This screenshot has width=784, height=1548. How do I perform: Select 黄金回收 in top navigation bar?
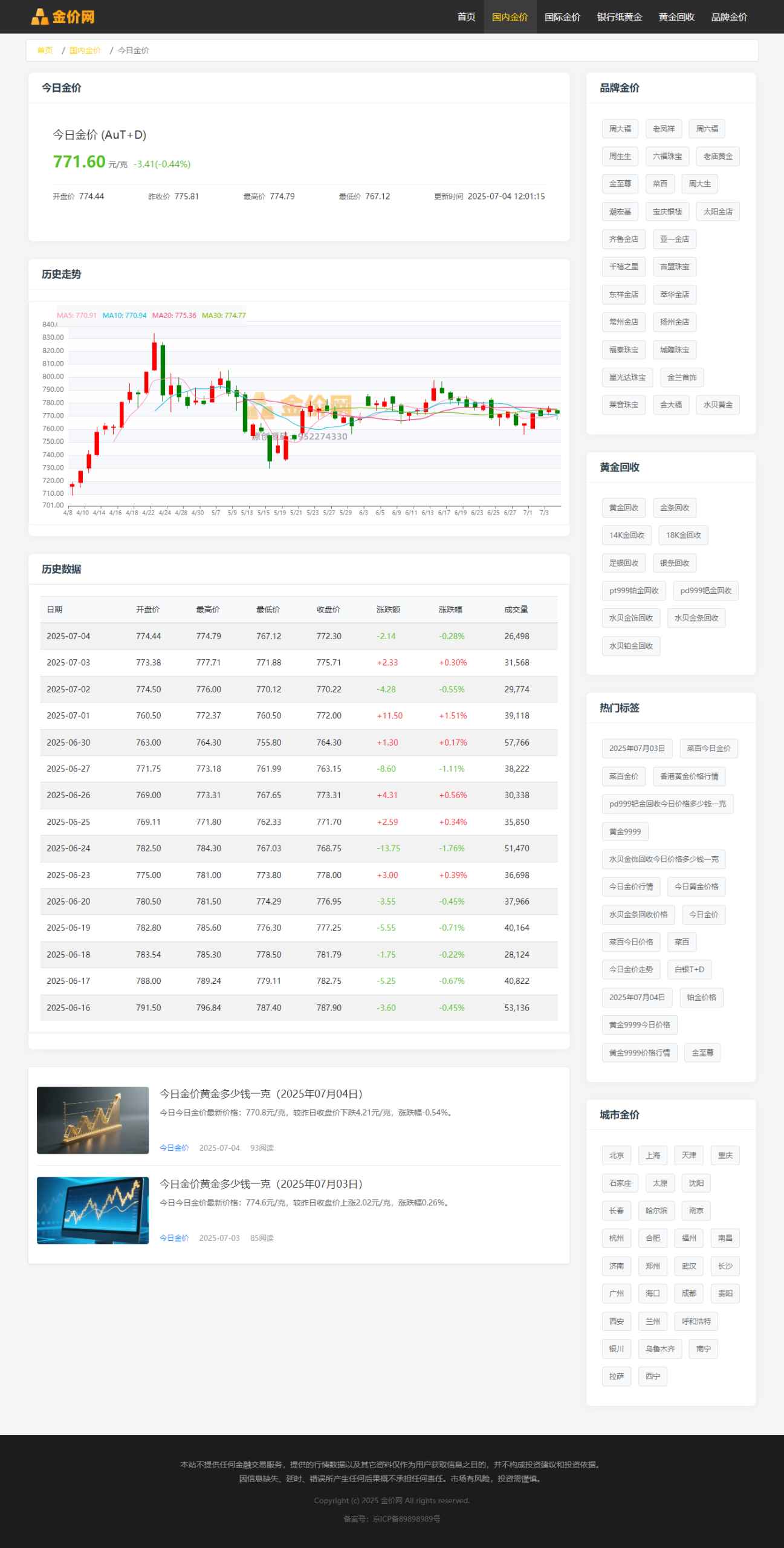click(676, 17)
